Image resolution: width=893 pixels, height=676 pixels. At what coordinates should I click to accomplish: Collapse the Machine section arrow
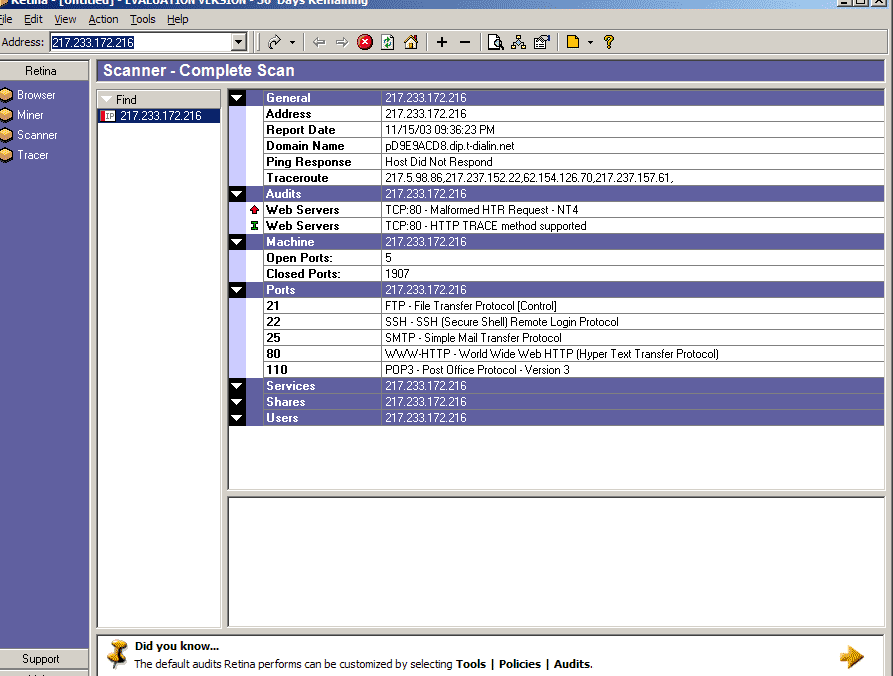point(237,242)
